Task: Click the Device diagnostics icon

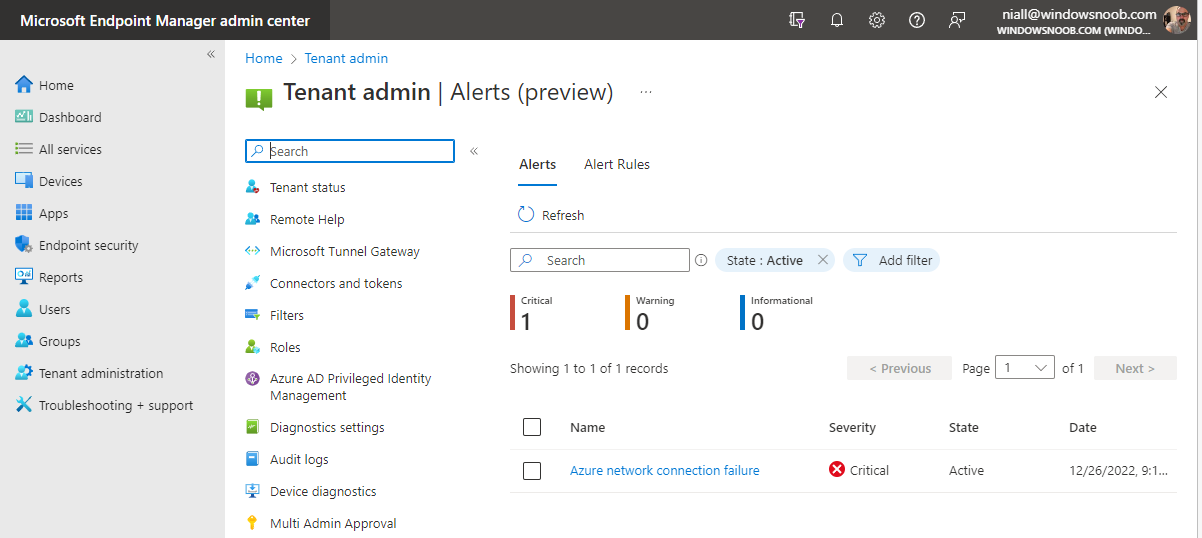Action: [253, 491]
